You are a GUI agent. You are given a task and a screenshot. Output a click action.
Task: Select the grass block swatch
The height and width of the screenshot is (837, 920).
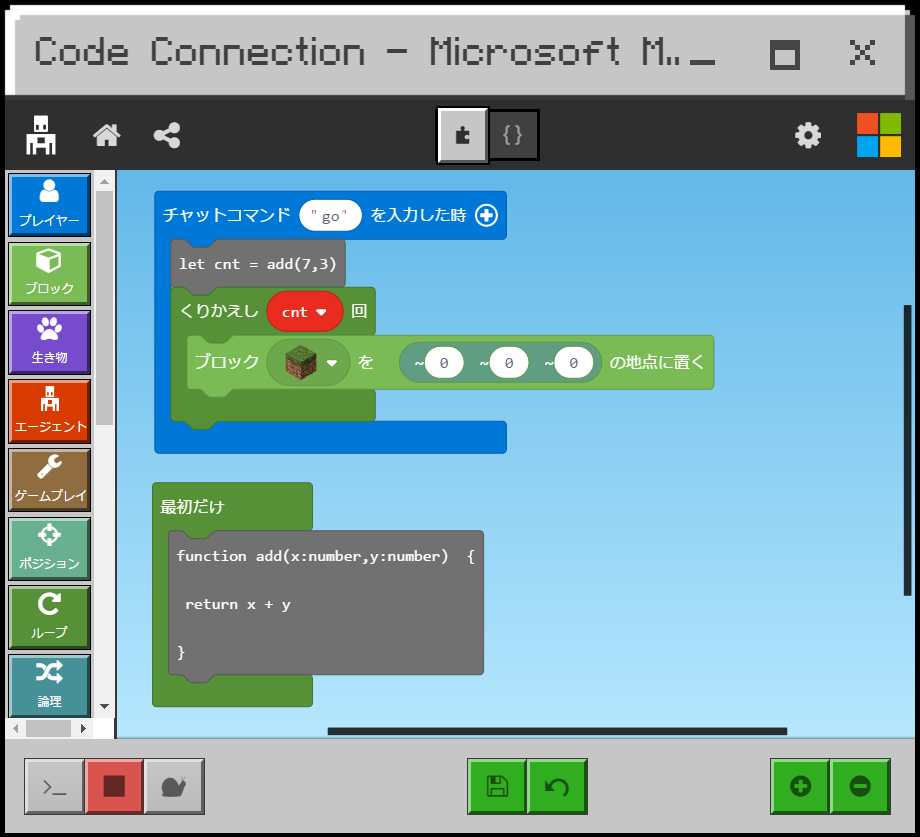[x=300, y=362]
